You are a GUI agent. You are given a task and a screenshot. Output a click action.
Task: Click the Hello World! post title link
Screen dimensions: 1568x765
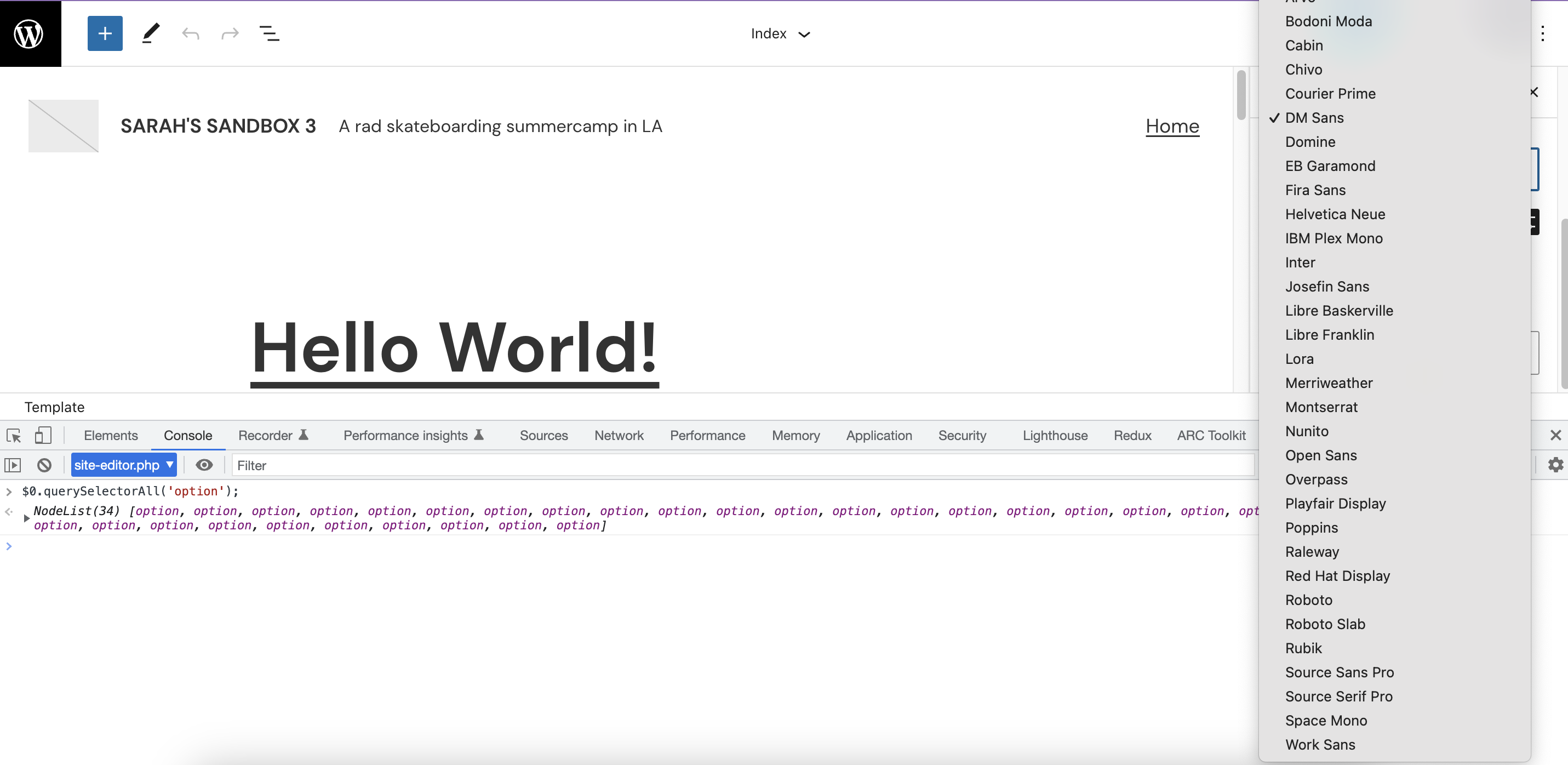click(x=454, y=348)
